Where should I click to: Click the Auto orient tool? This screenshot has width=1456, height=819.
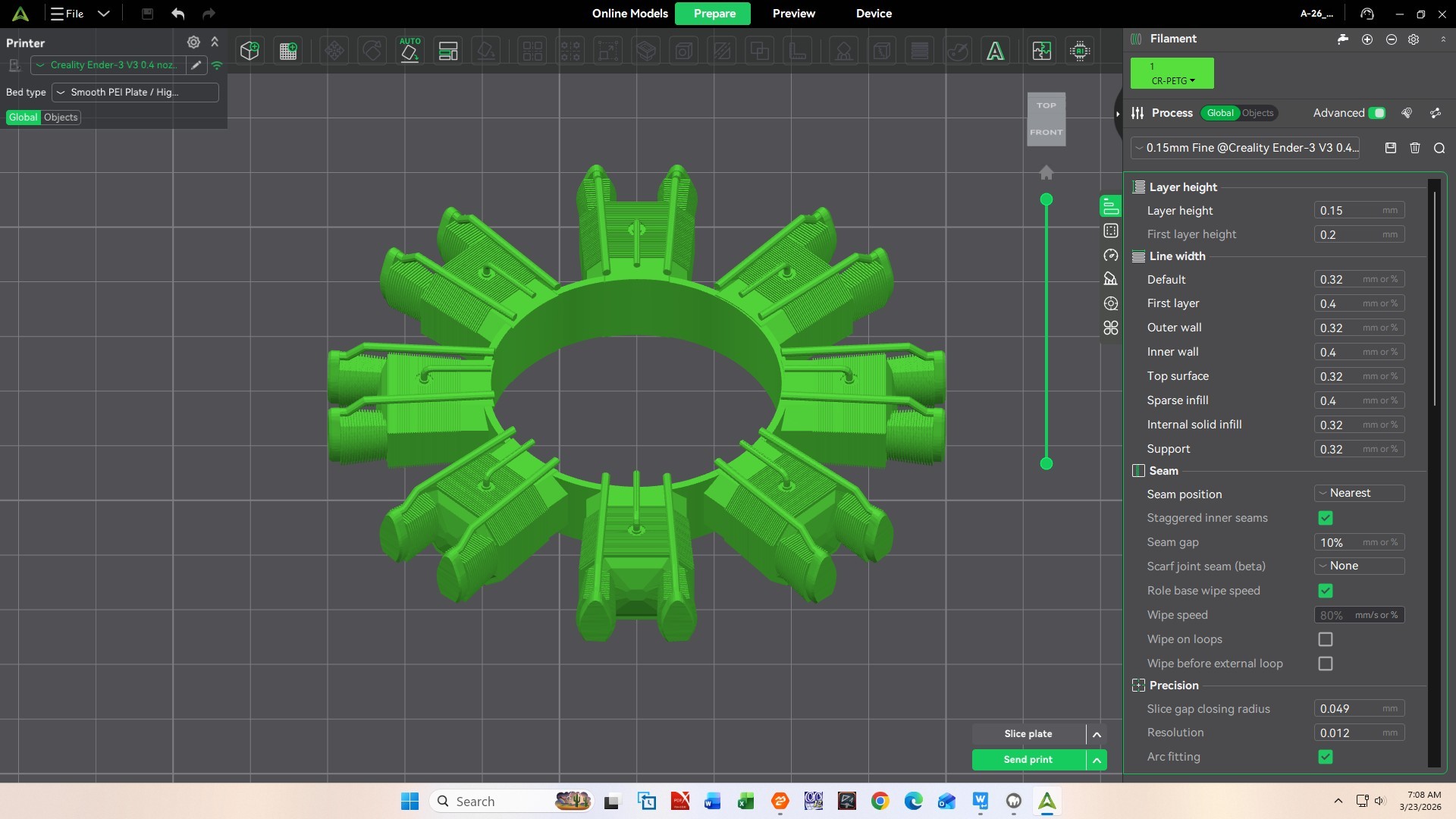409,51
